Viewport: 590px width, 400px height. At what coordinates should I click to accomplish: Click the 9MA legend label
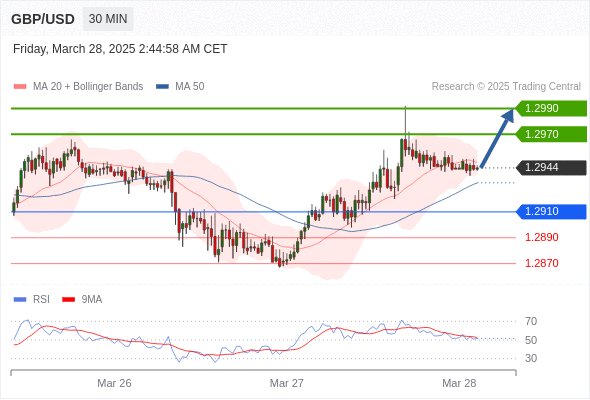(x=92, y=300)
